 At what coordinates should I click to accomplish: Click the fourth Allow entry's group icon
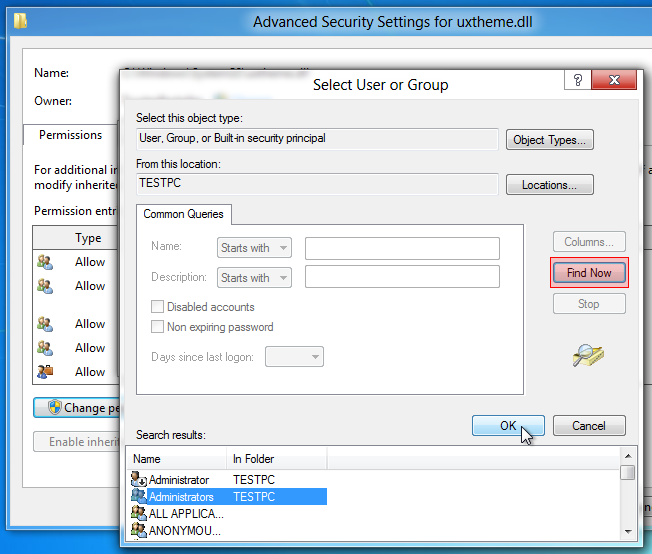pyautogui.click(x=45, y=348)
